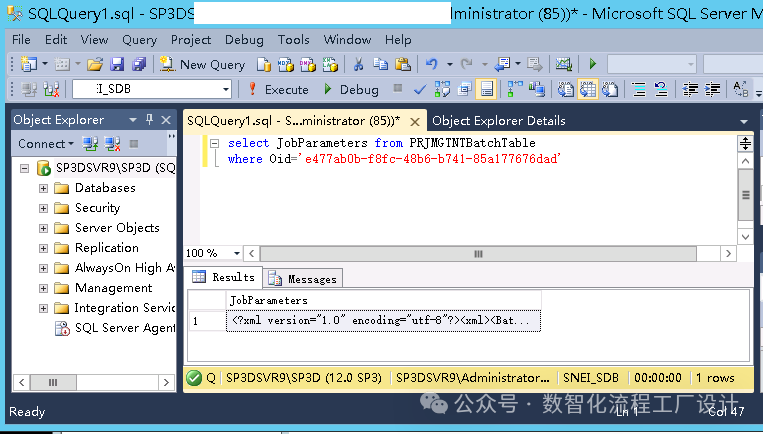Click Object Explorer disconnect icon
Image resolution: width=763 pixels, height=434 pixels.
[112, 144]
